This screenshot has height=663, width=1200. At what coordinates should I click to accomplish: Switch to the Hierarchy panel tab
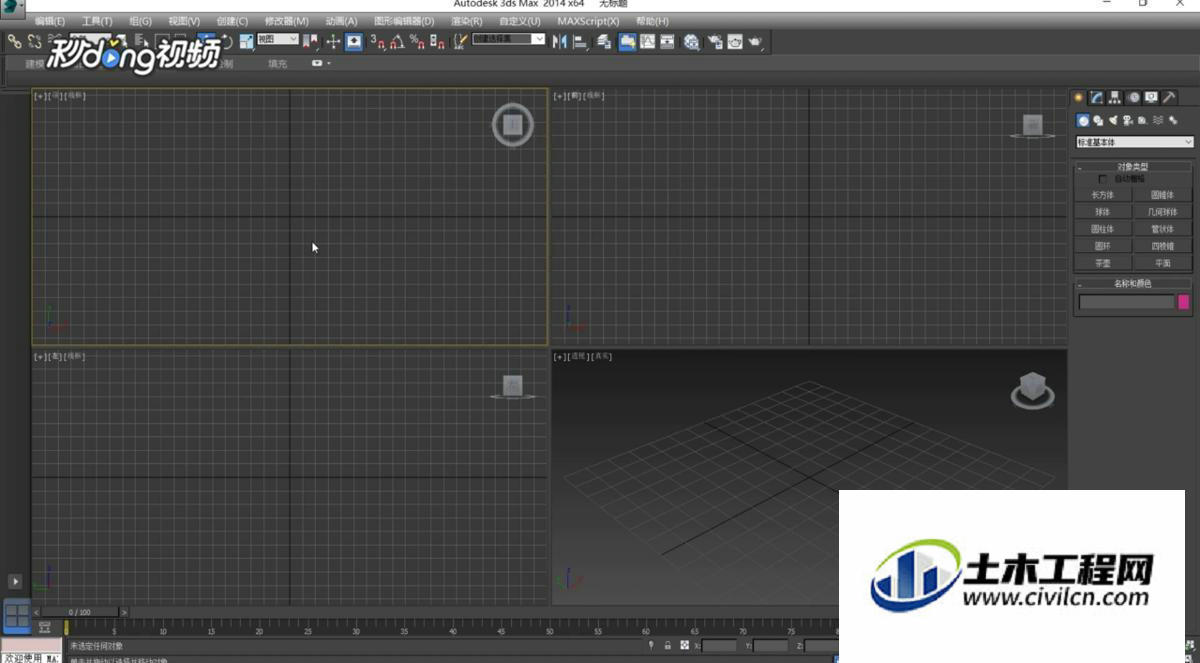1115,97
